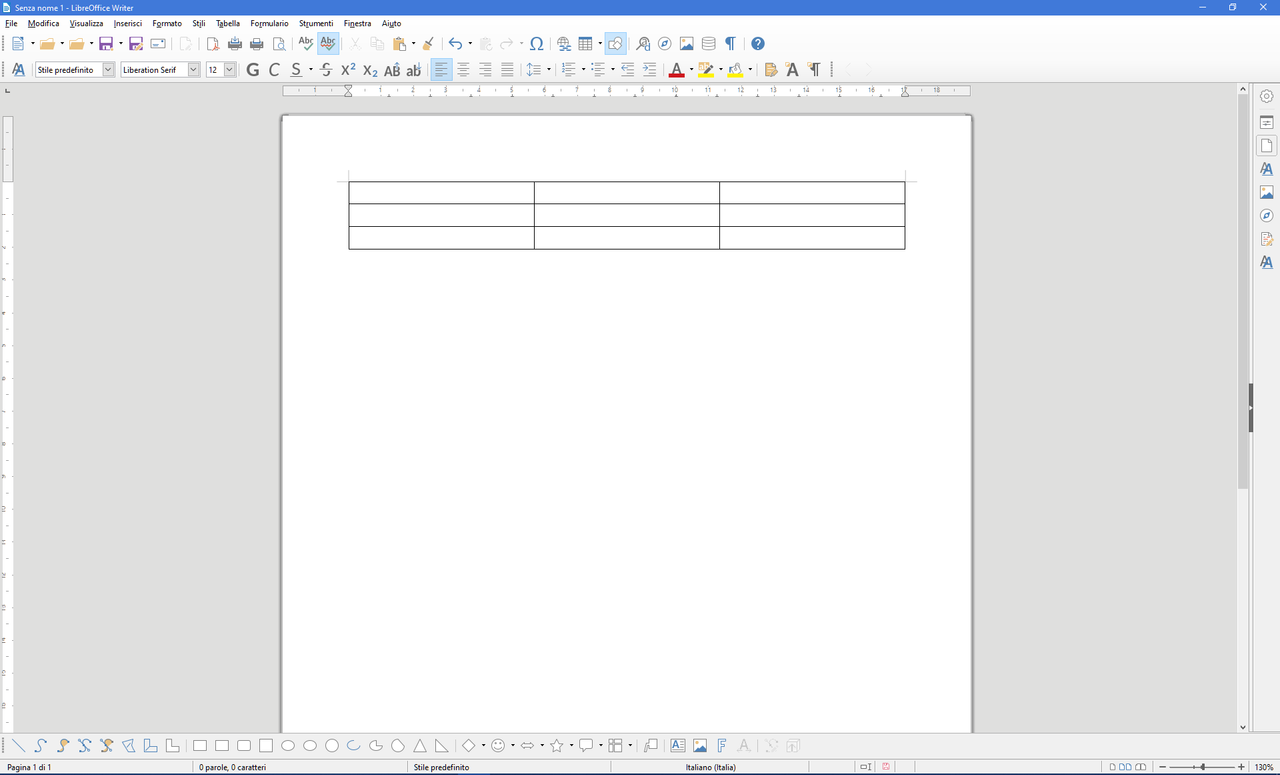Open sidebar Properties panel icon
Viewport: 1280px width, 775px height.
(1267, 122)
